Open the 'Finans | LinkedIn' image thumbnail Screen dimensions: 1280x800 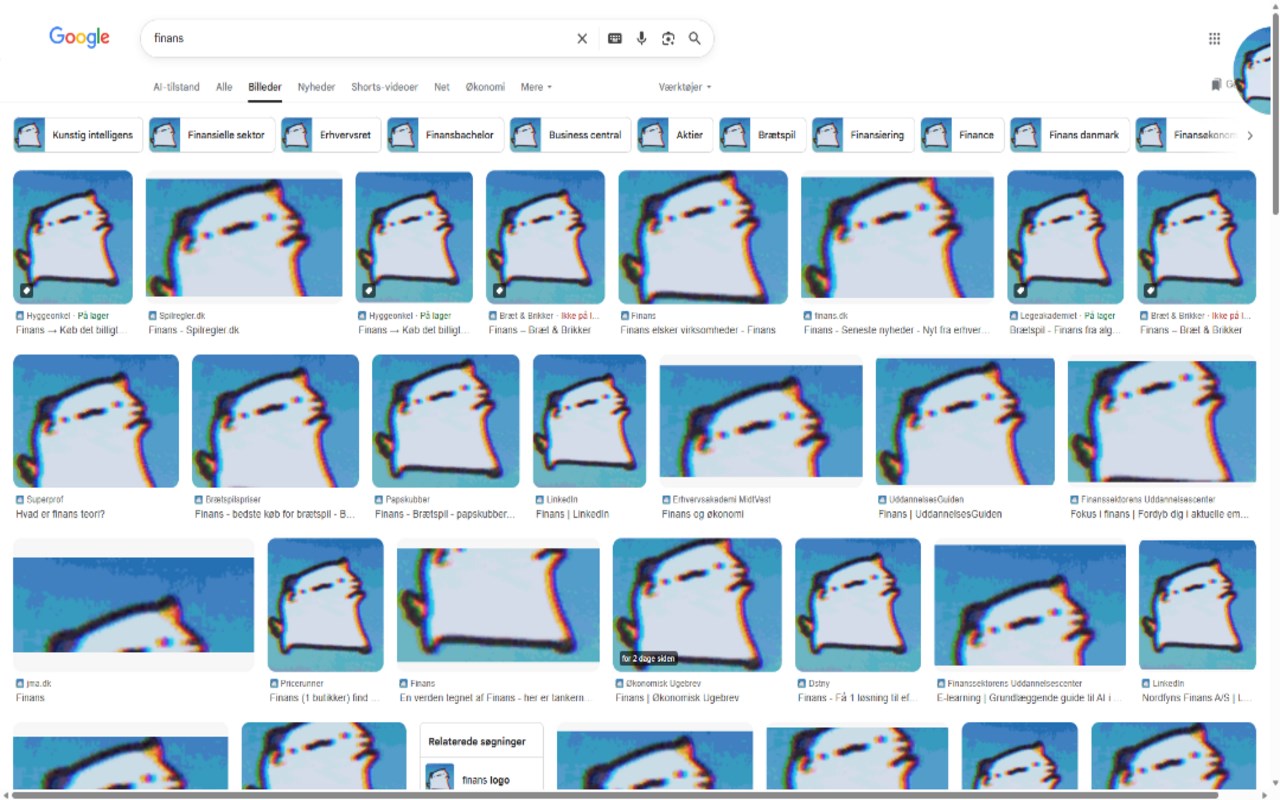(589, 421)
